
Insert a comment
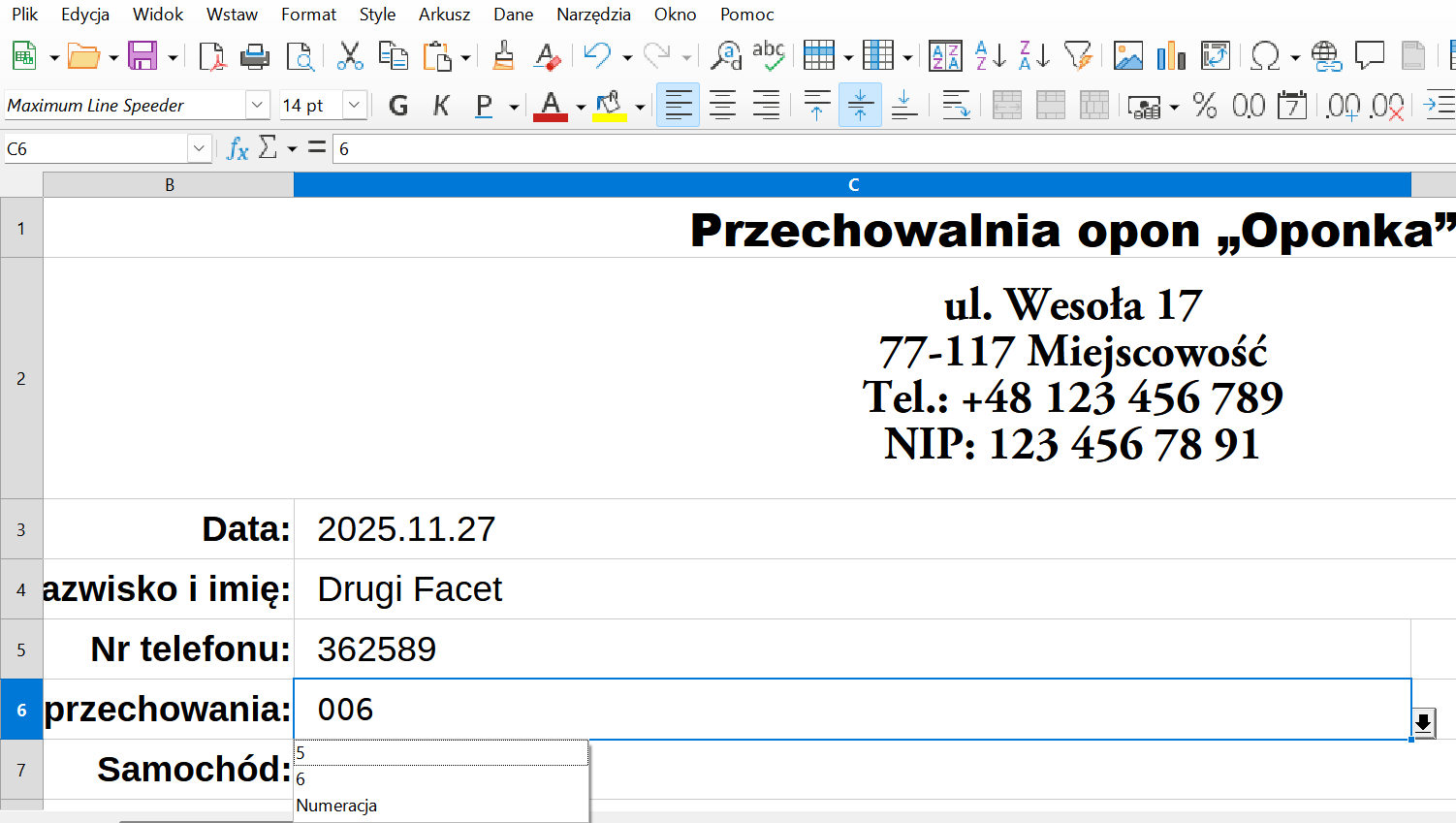pyautogui.click(x=1370, y=56)
